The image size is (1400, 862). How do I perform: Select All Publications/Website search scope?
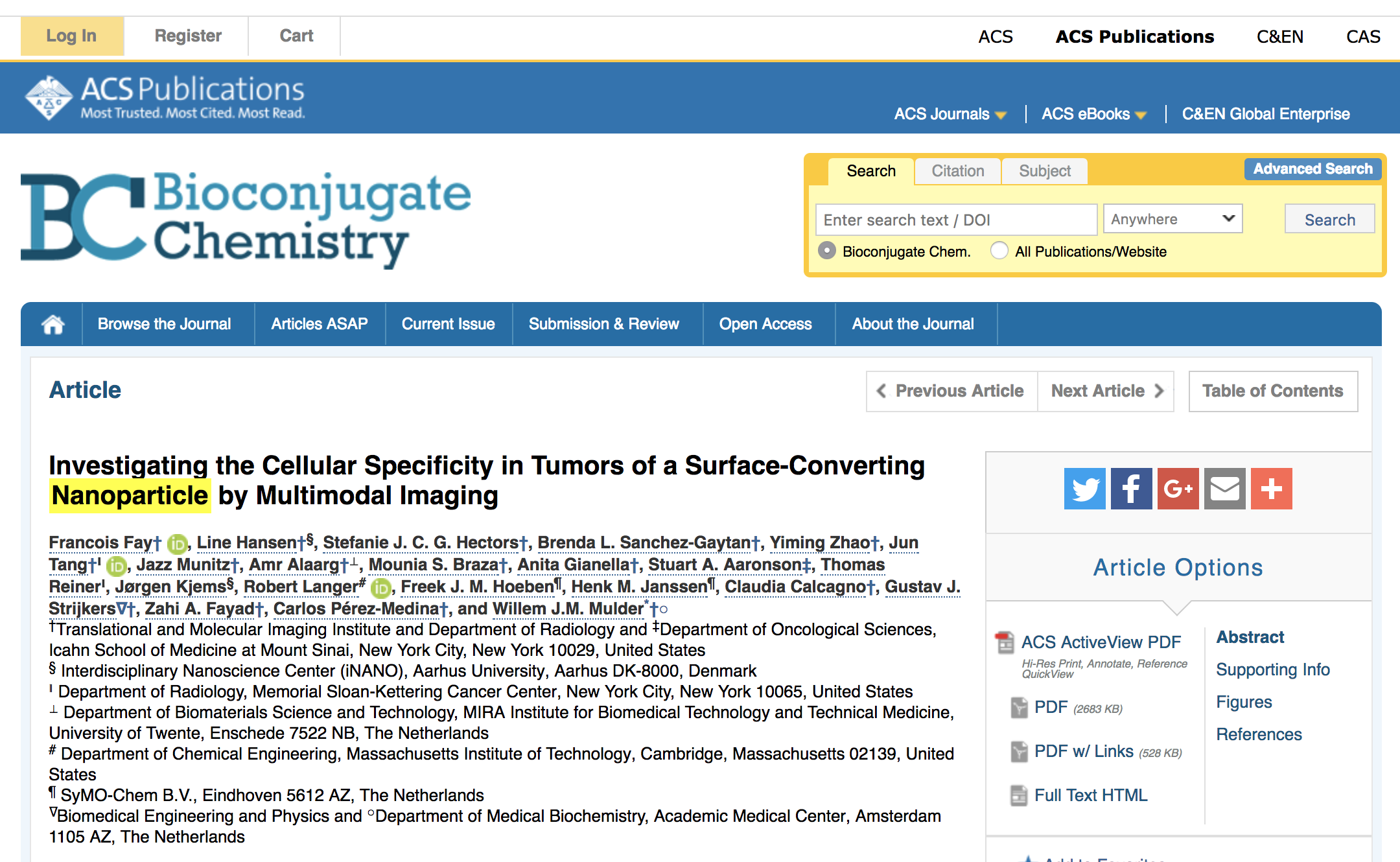(x=999, y=250)
